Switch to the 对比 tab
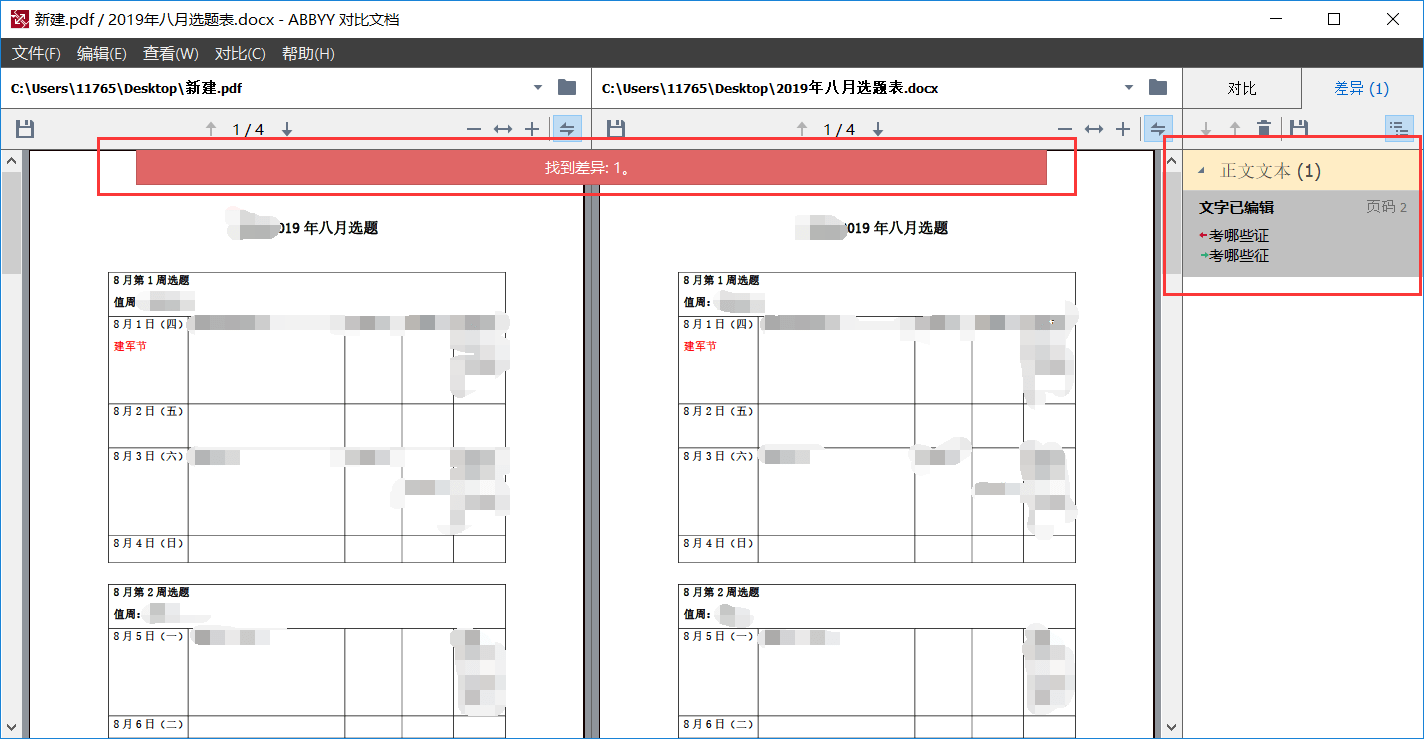Image resolution: width=1424 pixels, height=739 pixels. 1242,89
